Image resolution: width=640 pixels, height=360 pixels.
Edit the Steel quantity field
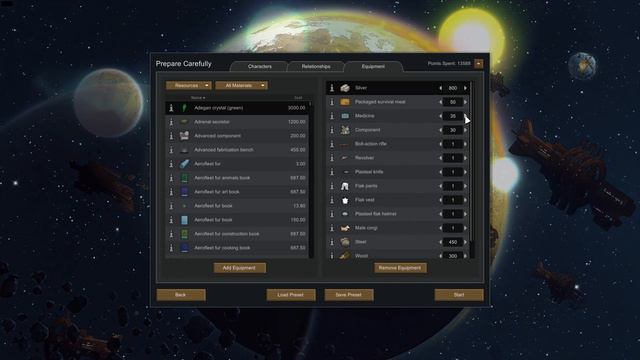click(x=453, y=242)
